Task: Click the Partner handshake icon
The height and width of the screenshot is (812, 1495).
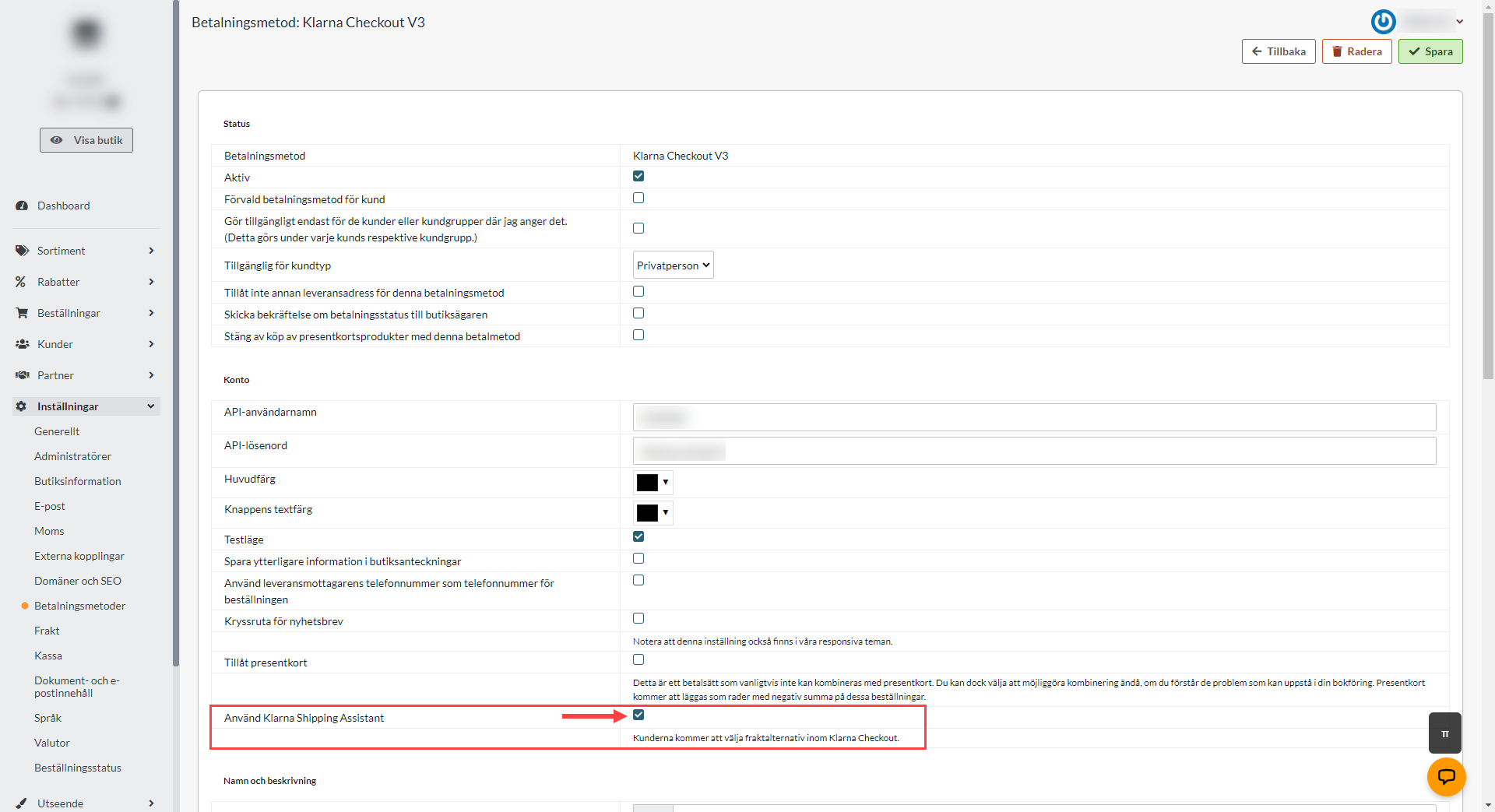Action: click(x=23, y=375)
